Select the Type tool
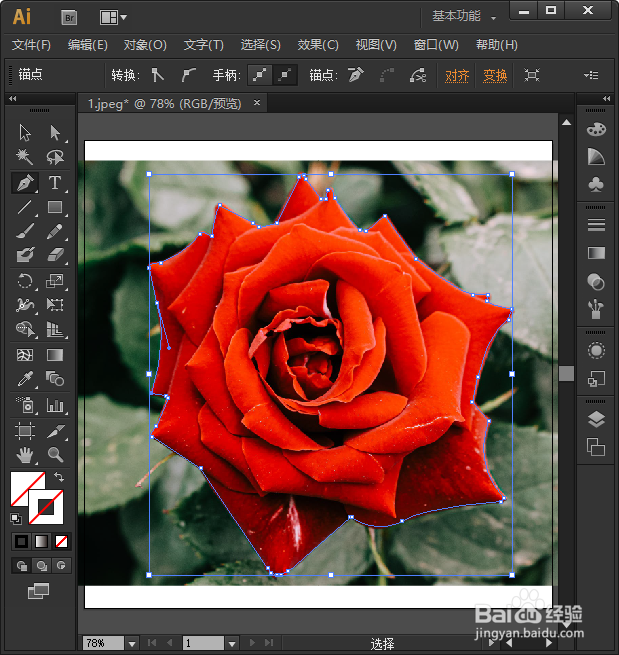 55,182
